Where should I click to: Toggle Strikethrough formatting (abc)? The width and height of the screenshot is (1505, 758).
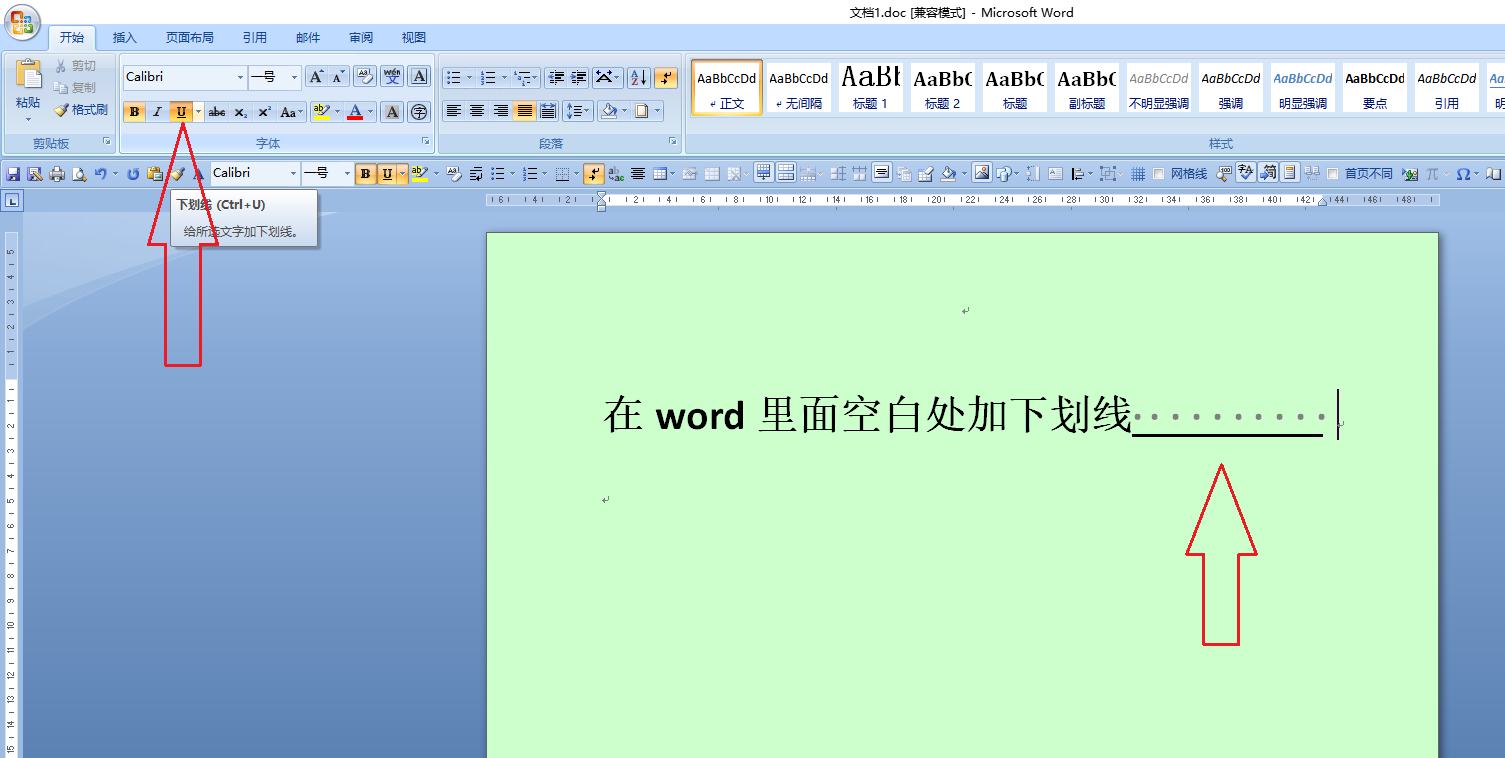click(217, 111)
